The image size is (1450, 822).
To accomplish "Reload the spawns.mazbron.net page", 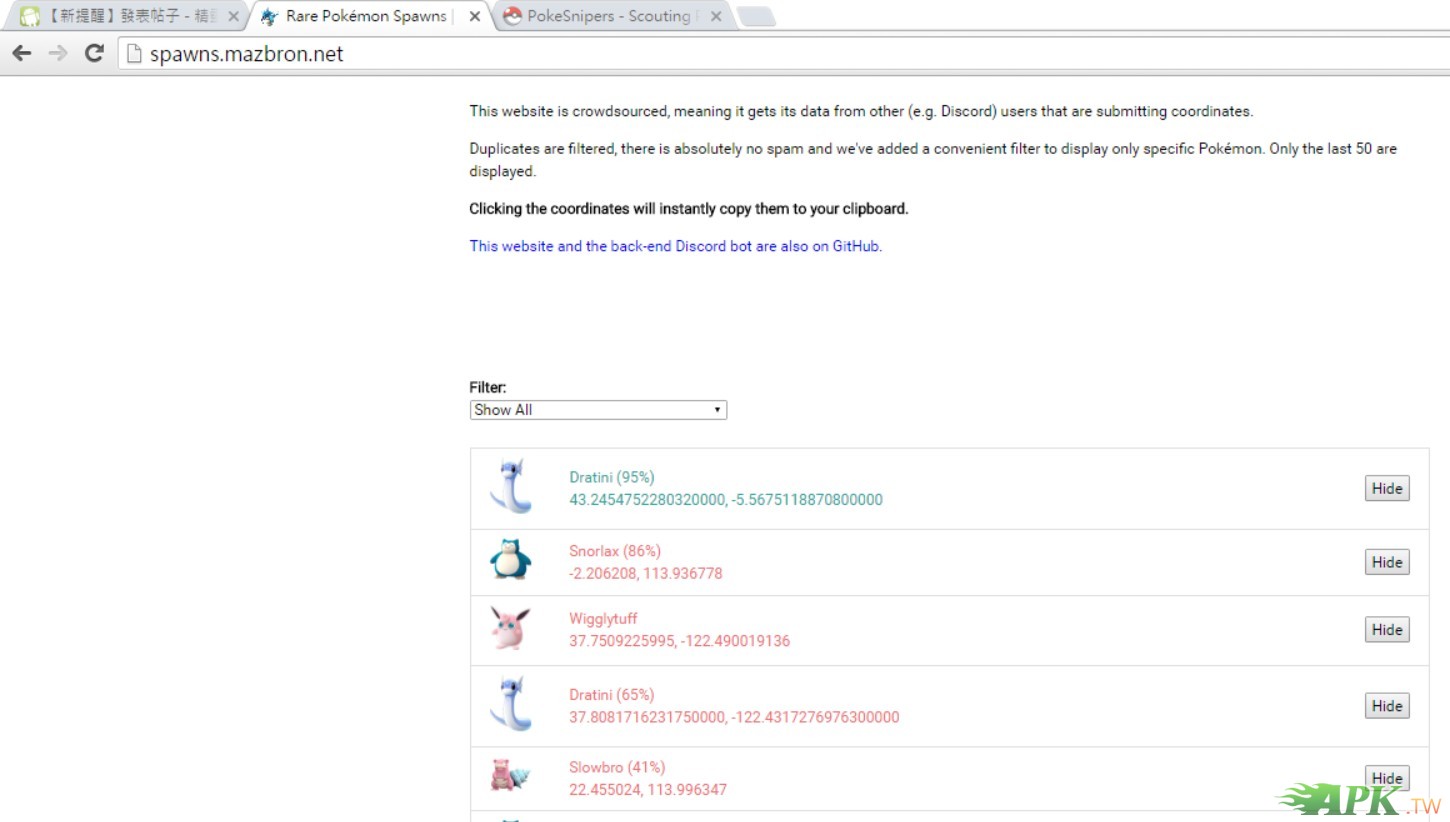I will click(95, 53).
